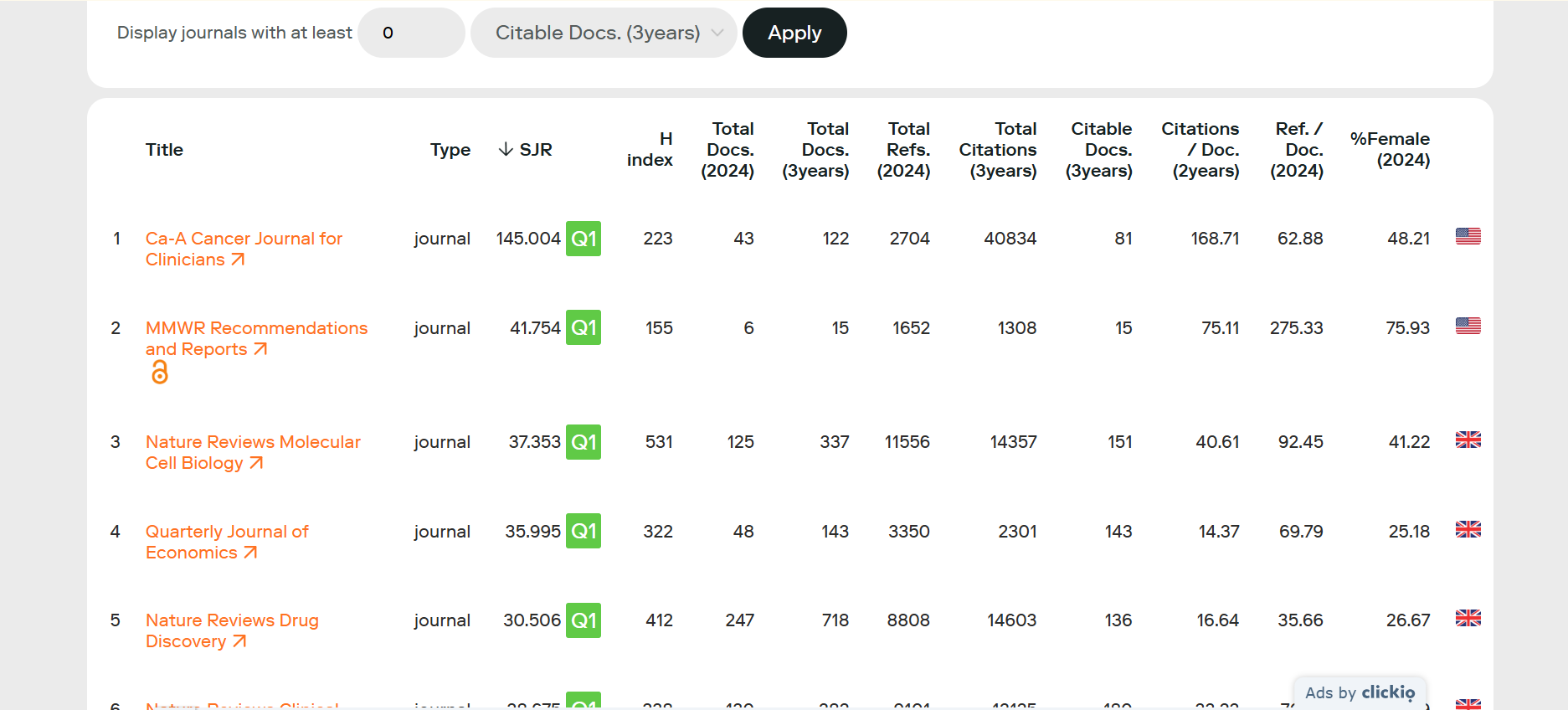
Task: Sort by Total Citations (3years) header
Action: click(x=998, y=149)
